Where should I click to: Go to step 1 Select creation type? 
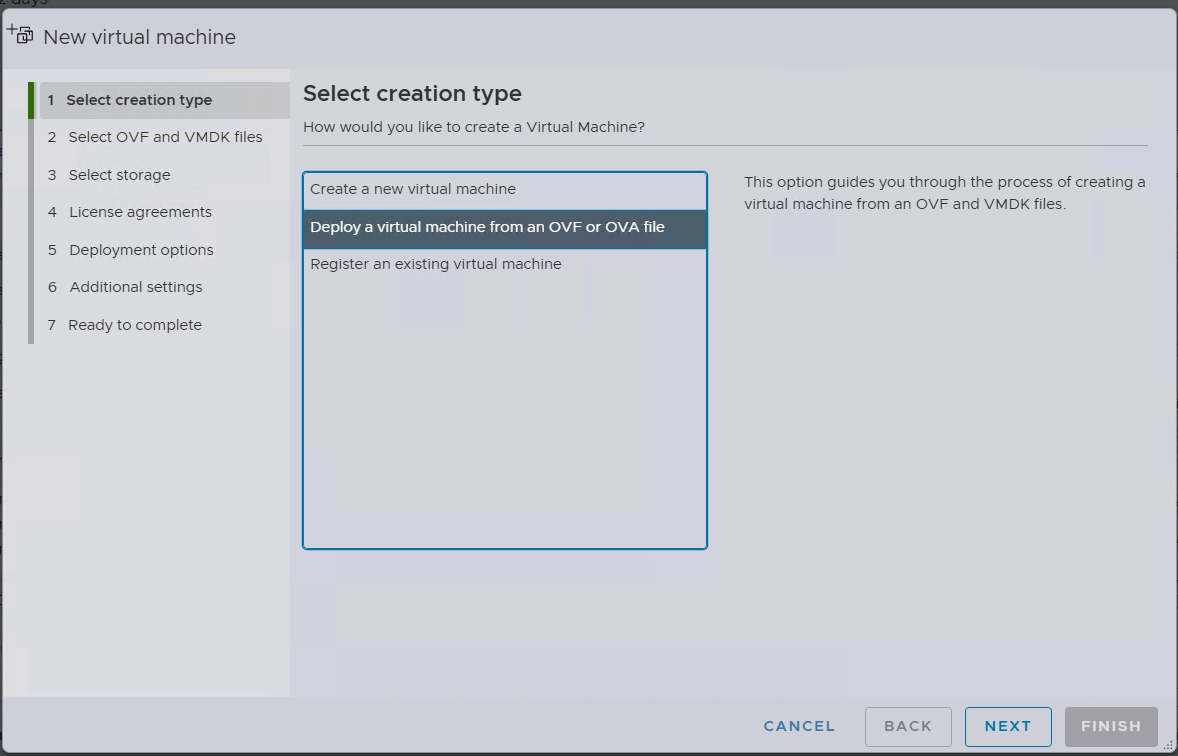coord(139,100)
